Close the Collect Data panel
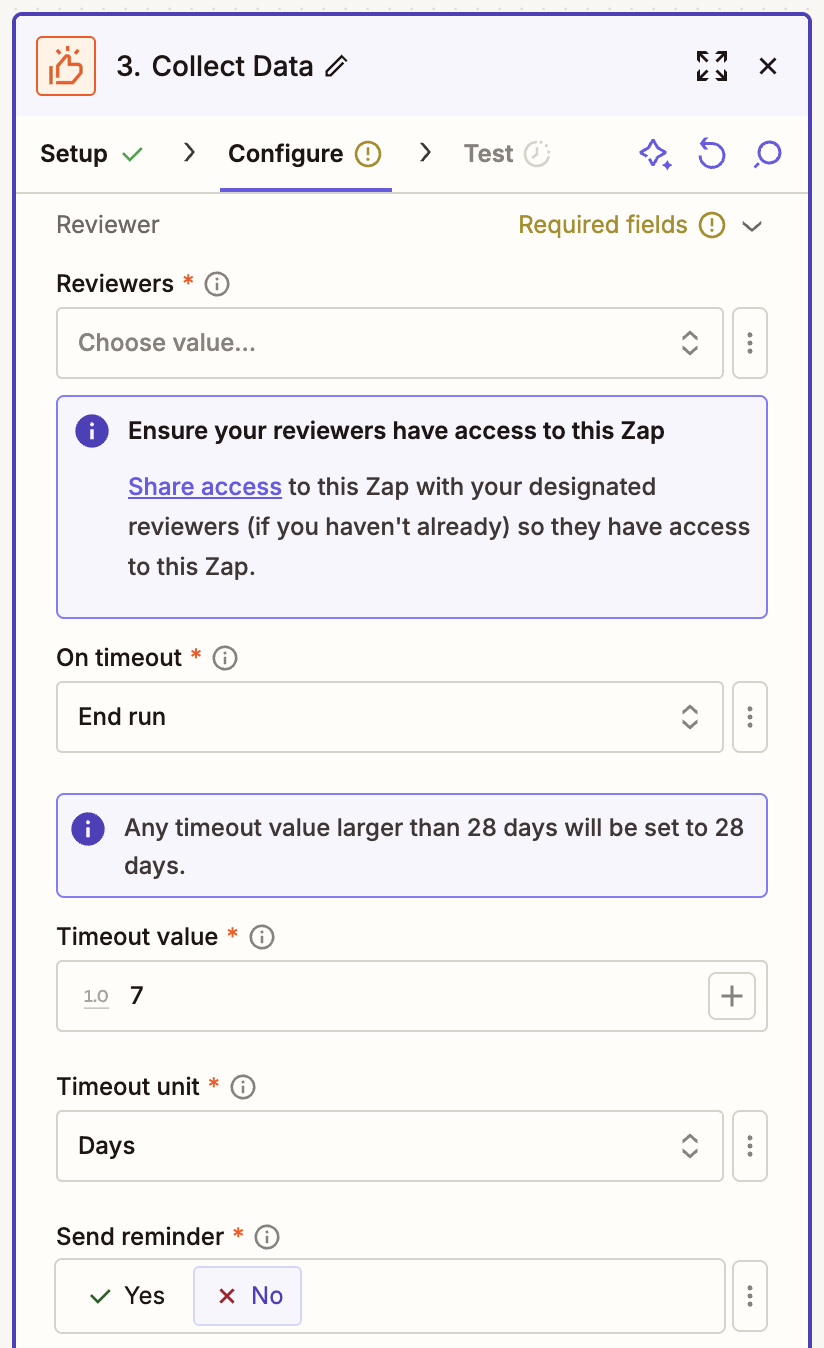 point(768,66)
